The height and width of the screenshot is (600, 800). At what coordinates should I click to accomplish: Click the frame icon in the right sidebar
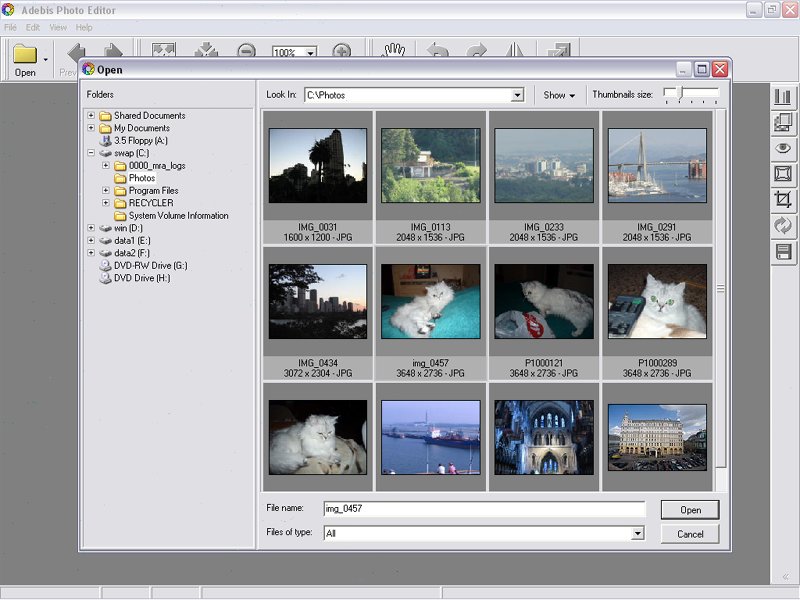click(x=783, y=174)
